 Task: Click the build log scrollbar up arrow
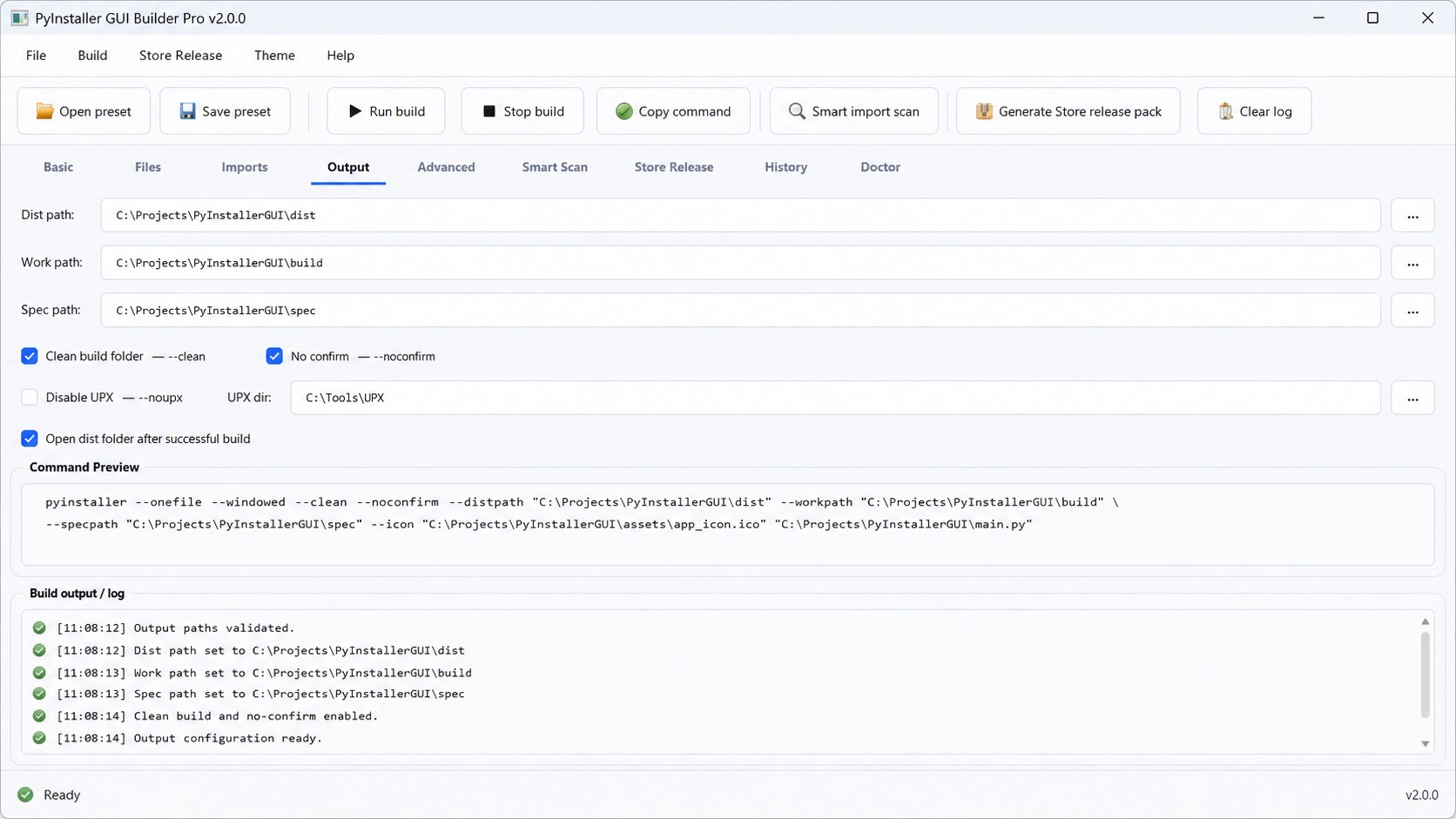point(1426,621)
